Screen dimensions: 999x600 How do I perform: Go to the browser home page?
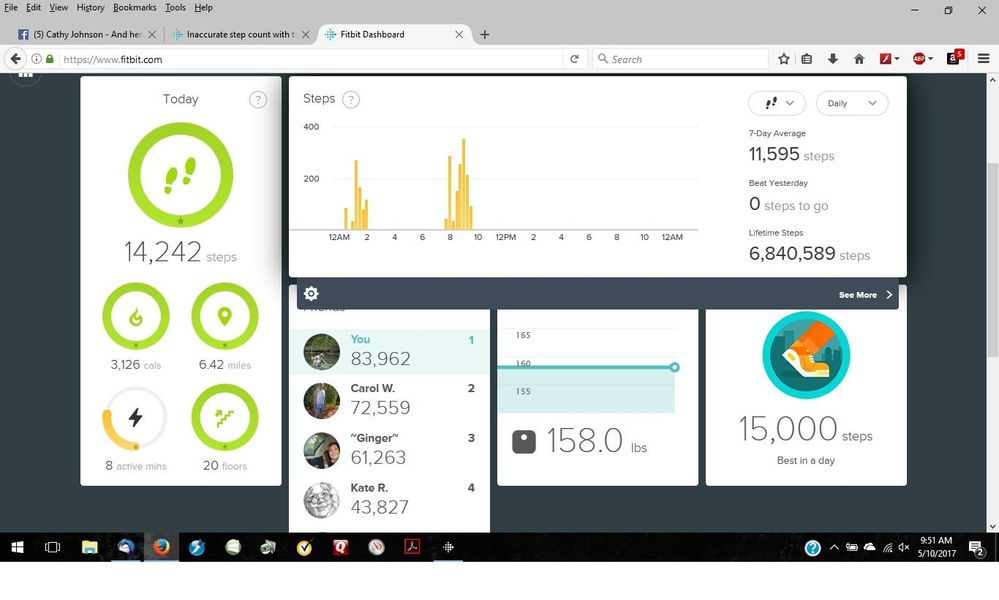859,59
